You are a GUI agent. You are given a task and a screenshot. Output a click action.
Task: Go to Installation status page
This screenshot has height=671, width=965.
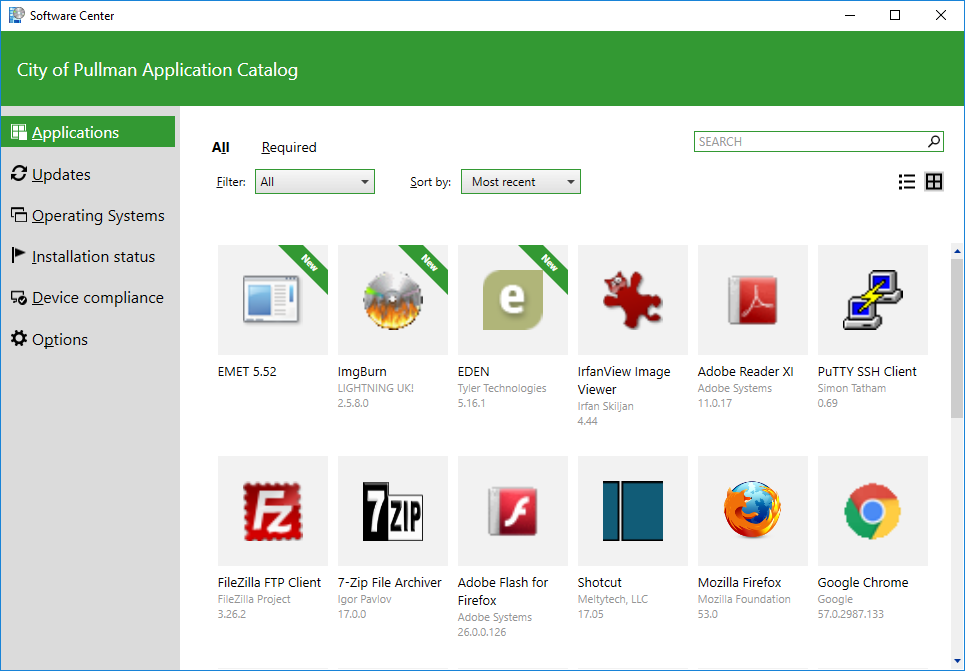tap(93, 257)
